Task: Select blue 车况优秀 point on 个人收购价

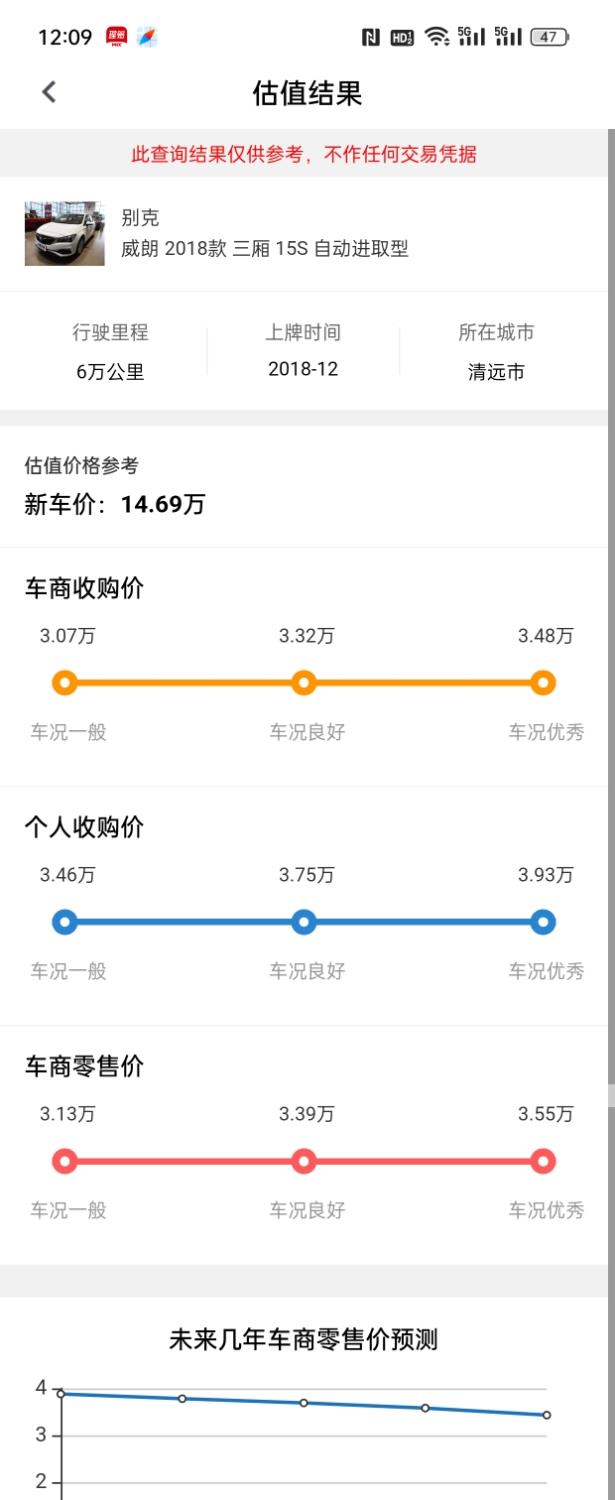Action: point(543,922)
